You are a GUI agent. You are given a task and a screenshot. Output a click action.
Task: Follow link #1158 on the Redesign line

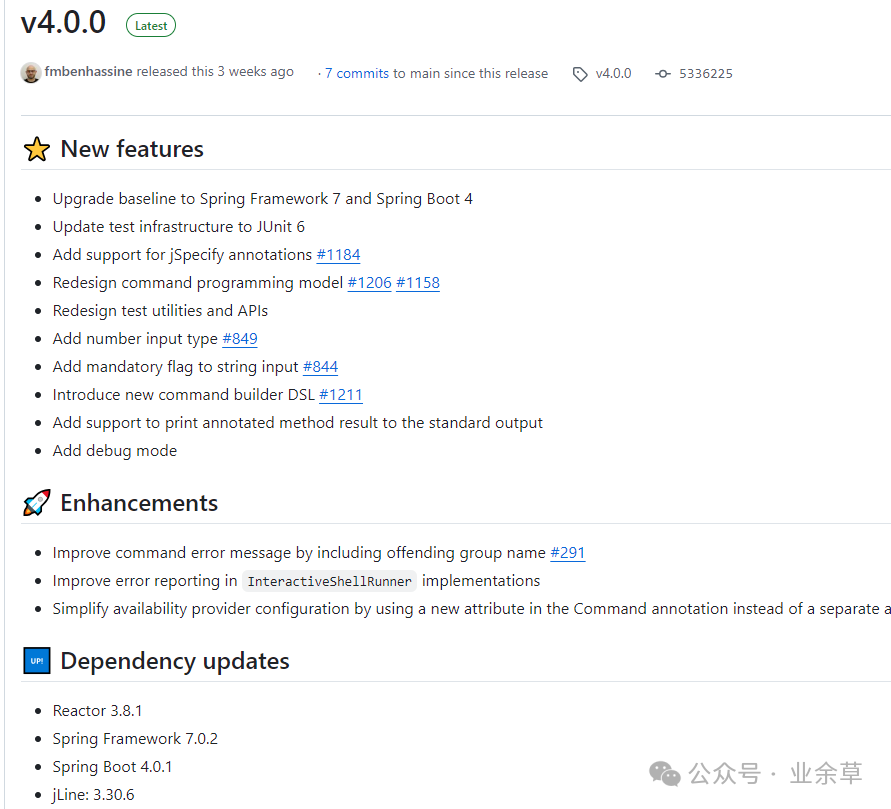[x=418, y=282]
